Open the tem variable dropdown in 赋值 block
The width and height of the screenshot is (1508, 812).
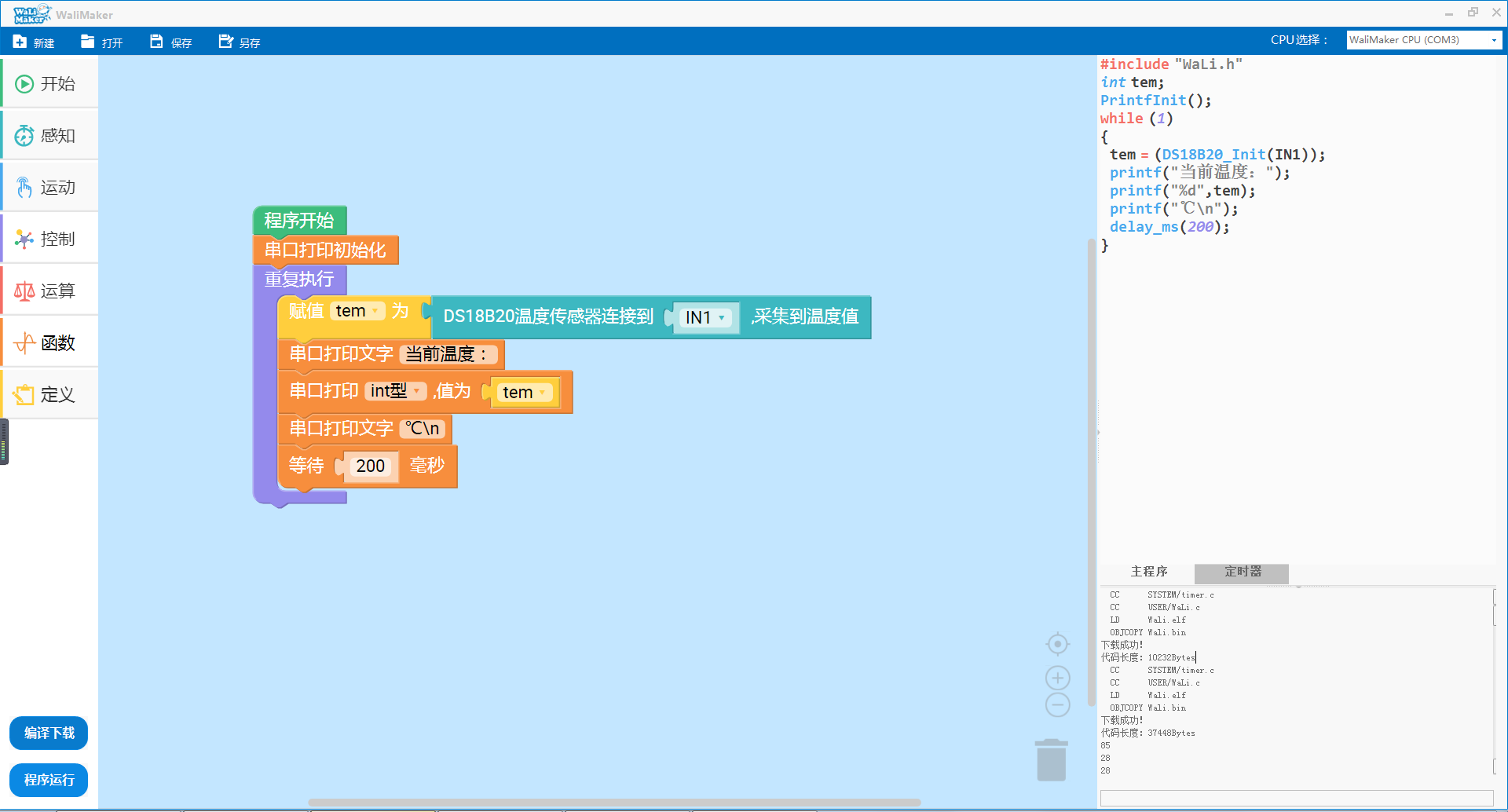click(376, 311)
